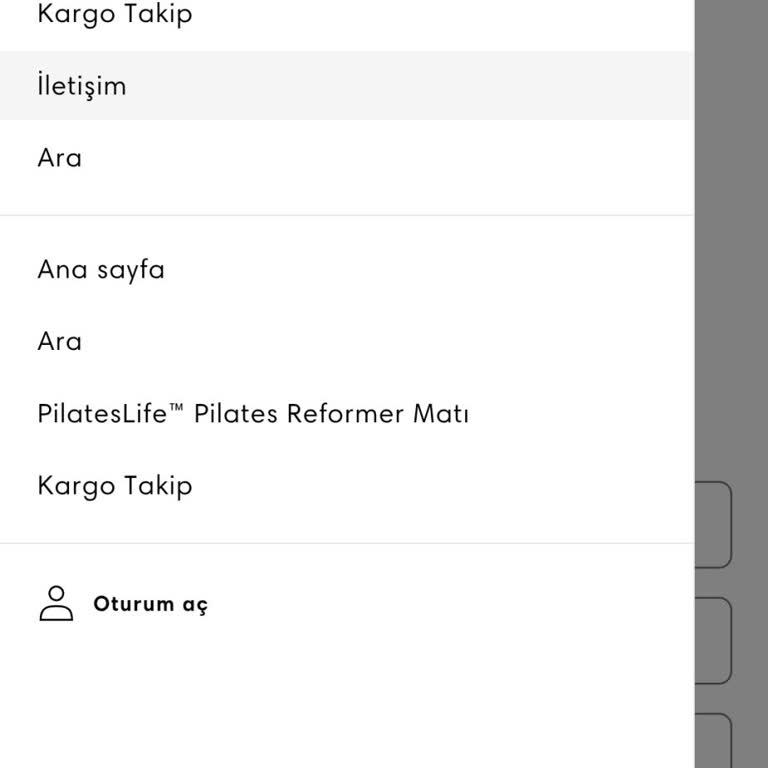Open the Oturum aç sign-in link
The height and width of the screenshot is (768, 768).
click(x=150, y=605)
